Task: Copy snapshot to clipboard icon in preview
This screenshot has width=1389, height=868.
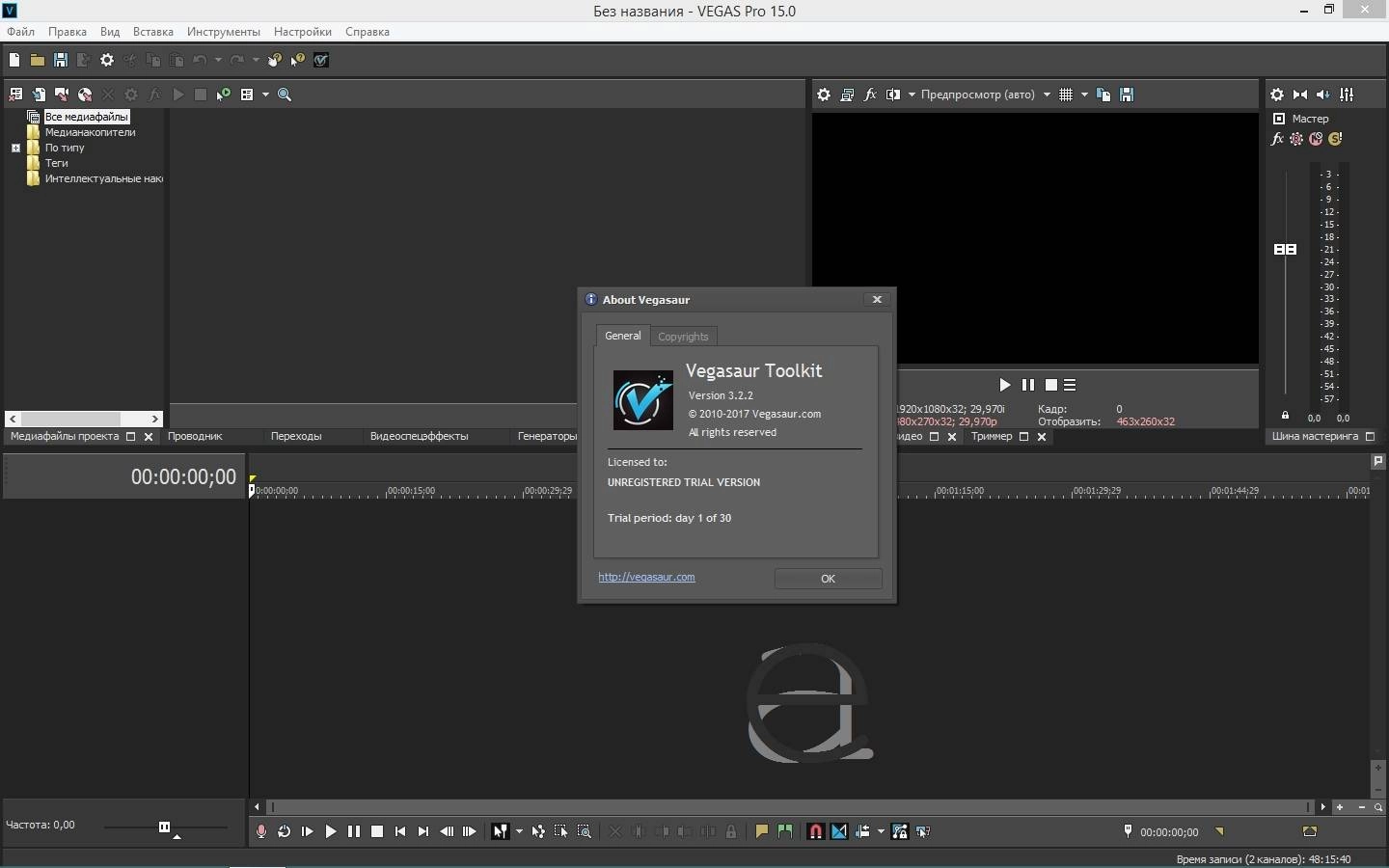Action: [1103, 95]
